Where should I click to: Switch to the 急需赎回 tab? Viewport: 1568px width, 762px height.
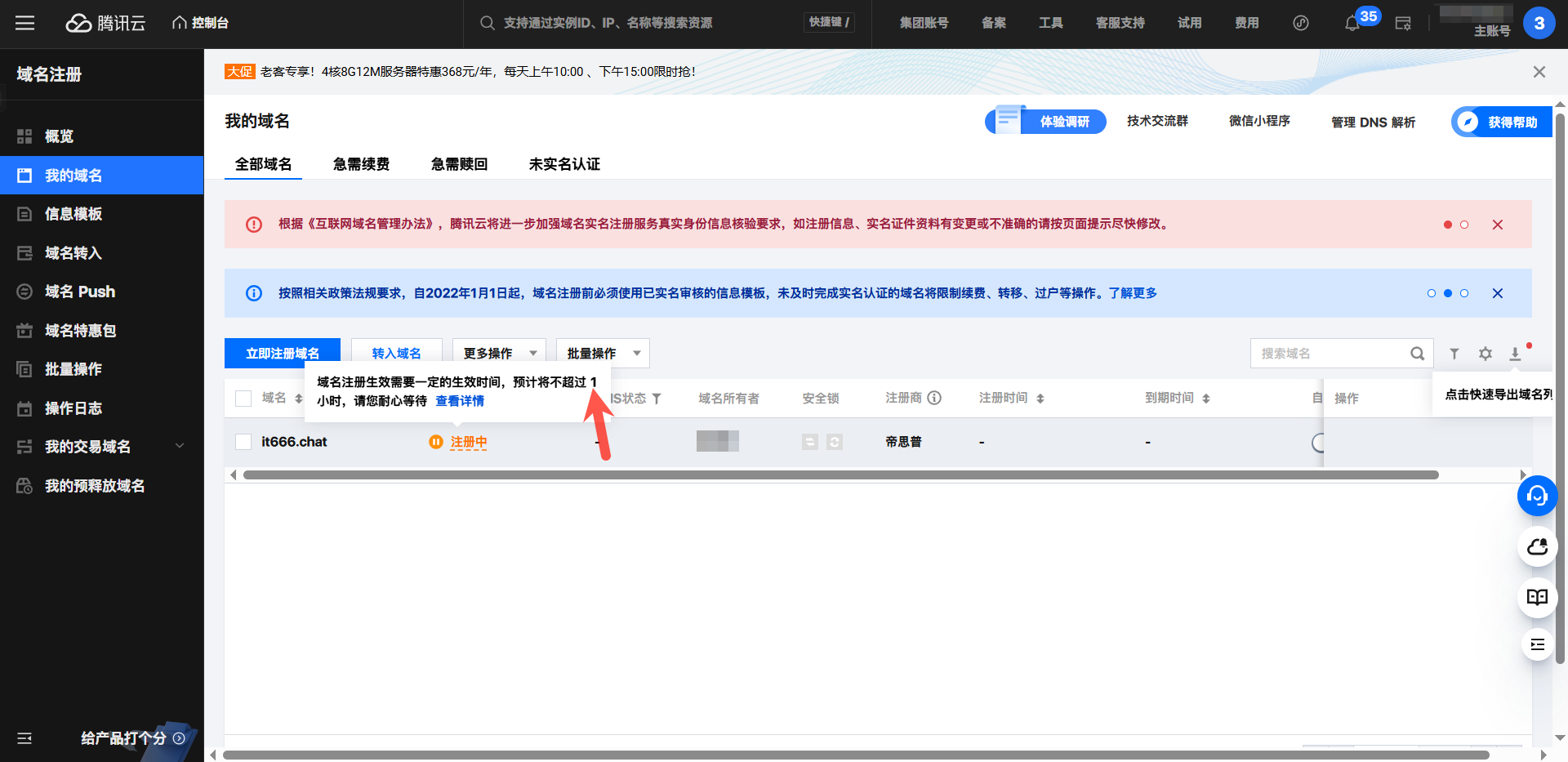[x=459, y=164]
